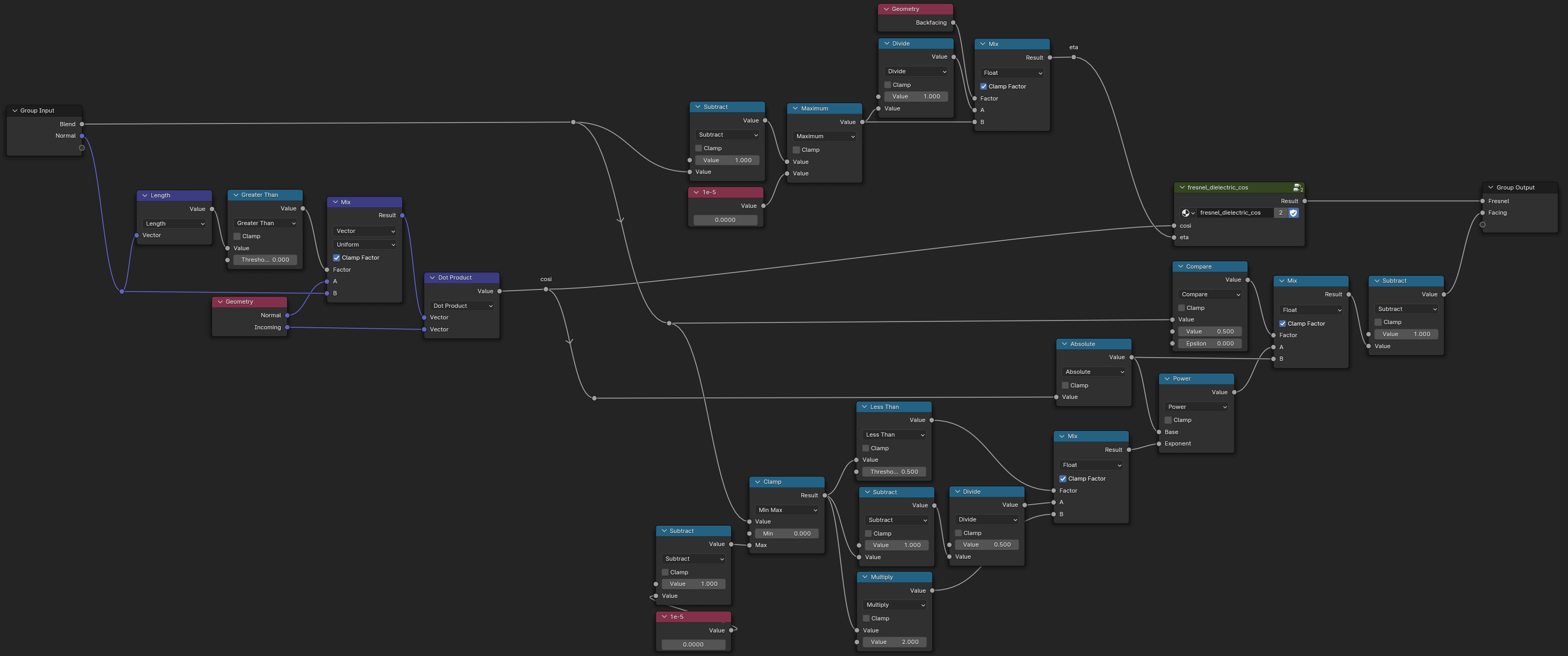The width and height of the screenshot is (1568, 656).
Task: Toggle fake user shield on fresnel_dielectric_cos
Action: point(1294,213)
